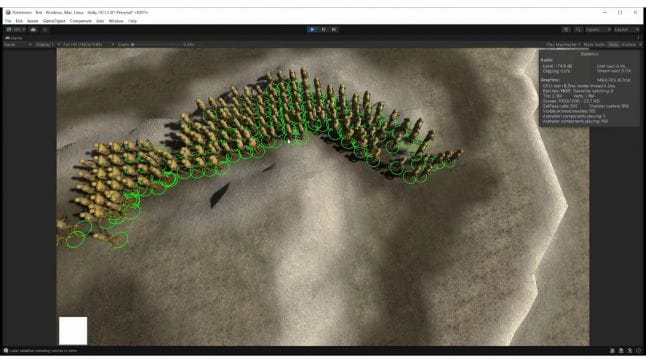This screenshot has width=646, height=363.
Task: Click the Statistics panel title
Action: (589, 54)
